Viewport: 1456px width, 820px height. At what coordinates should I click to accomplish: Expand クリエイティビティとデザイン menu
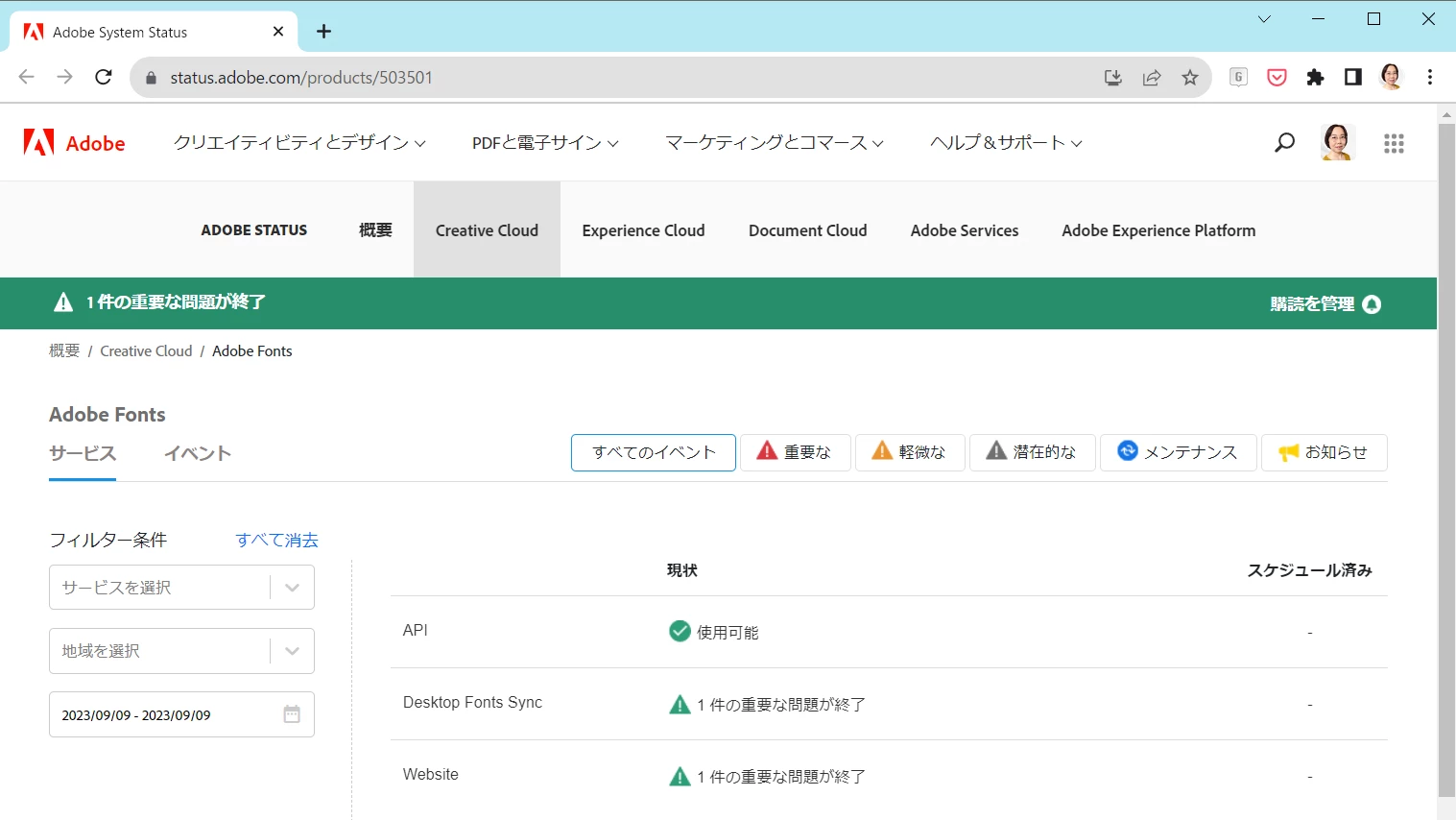coord(299,143)
